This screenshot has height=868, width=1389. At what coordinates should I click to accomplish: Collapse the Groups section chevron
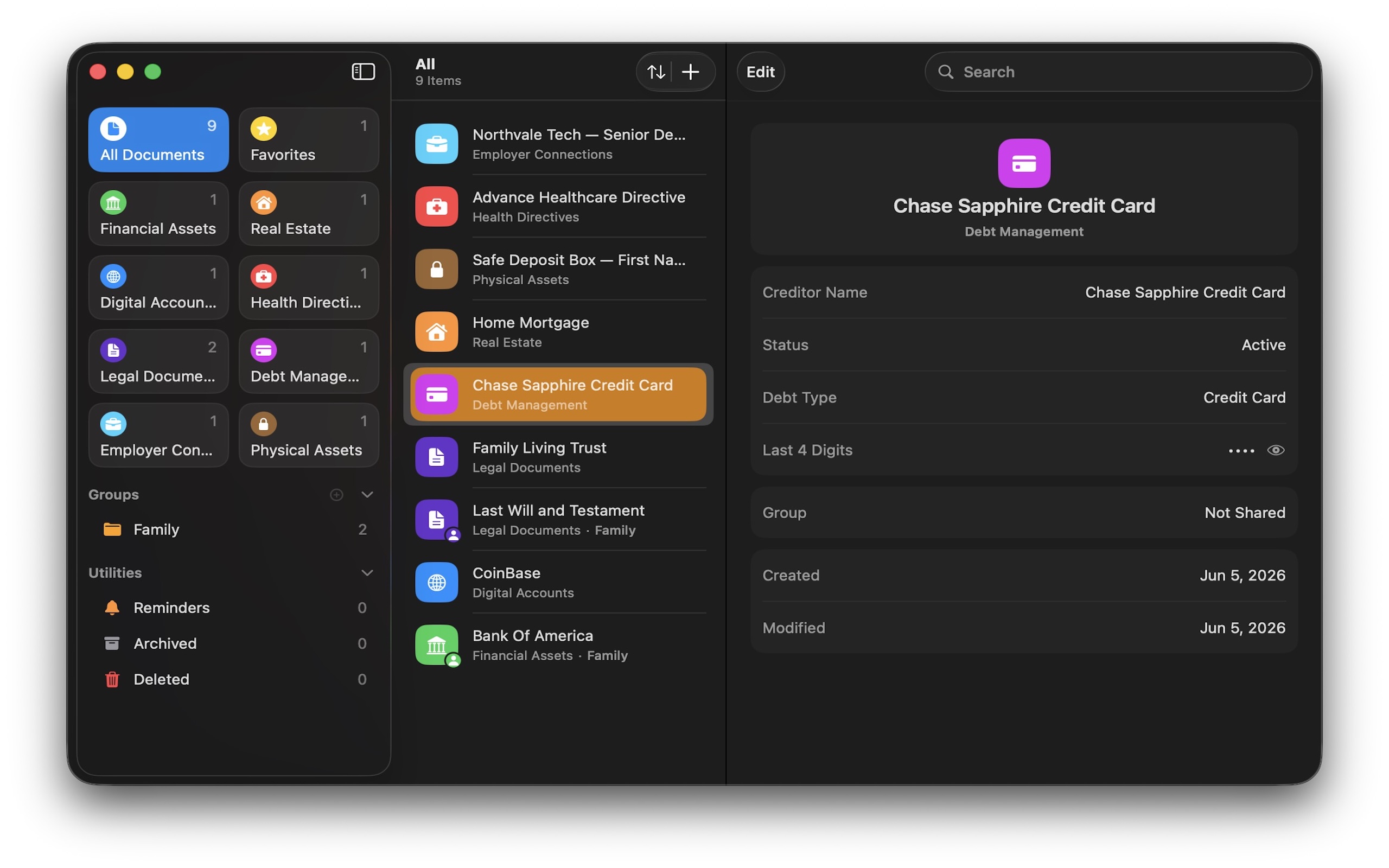tap(367, 494)
